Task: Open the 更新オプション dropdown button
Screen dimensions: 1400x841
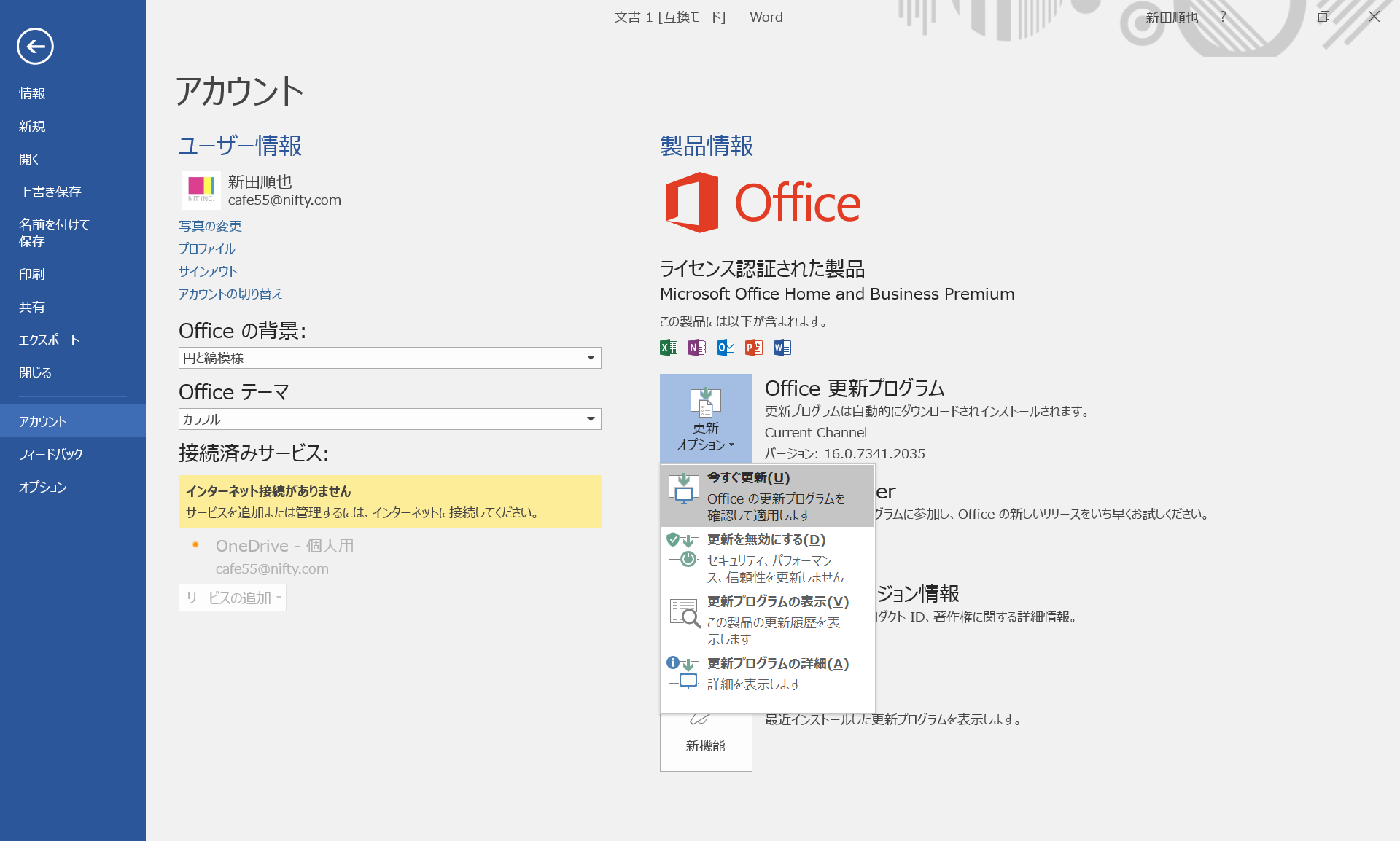Action: [705, 418]
